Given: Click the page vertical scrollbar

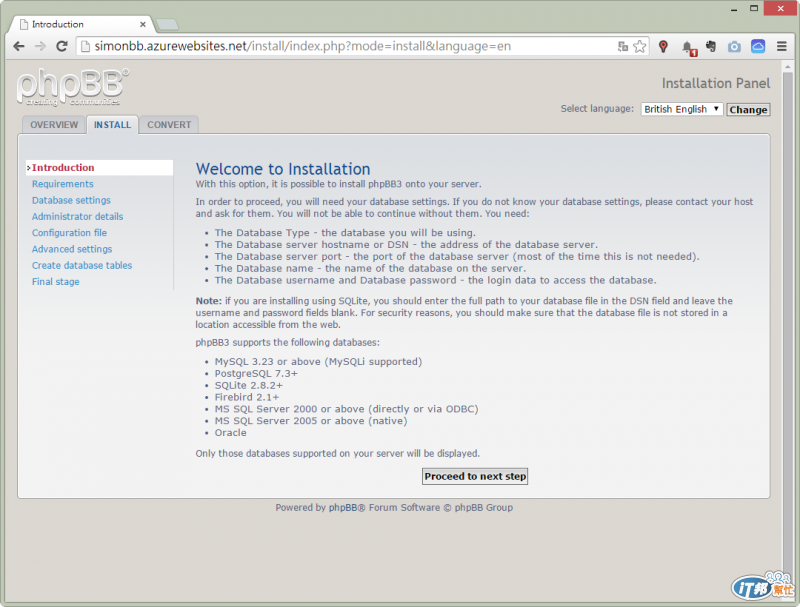Looking at the screenshot, I should (787, 326).
